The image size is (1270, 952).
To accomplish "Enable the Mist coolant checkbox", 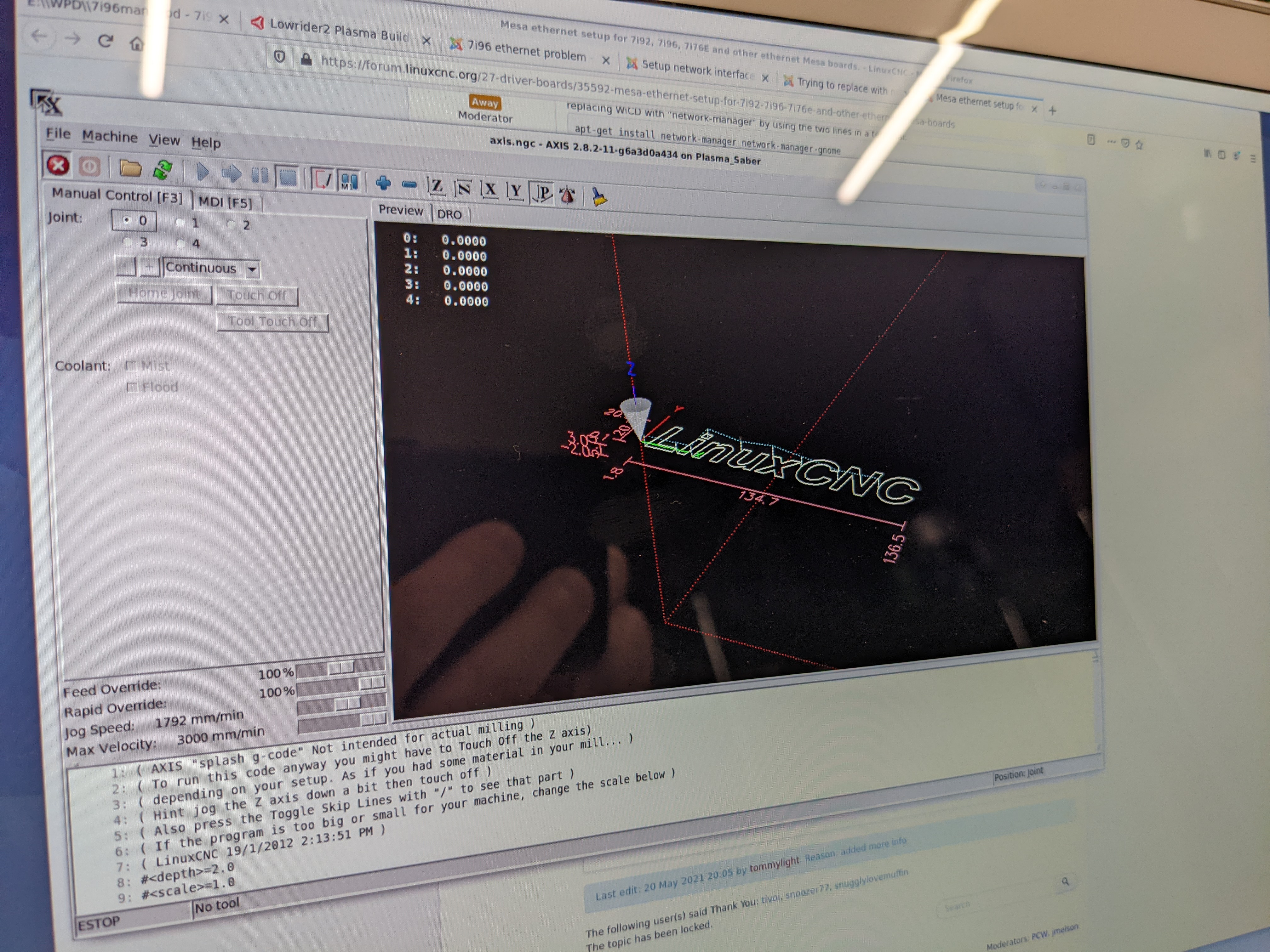I will coord(131,365).
